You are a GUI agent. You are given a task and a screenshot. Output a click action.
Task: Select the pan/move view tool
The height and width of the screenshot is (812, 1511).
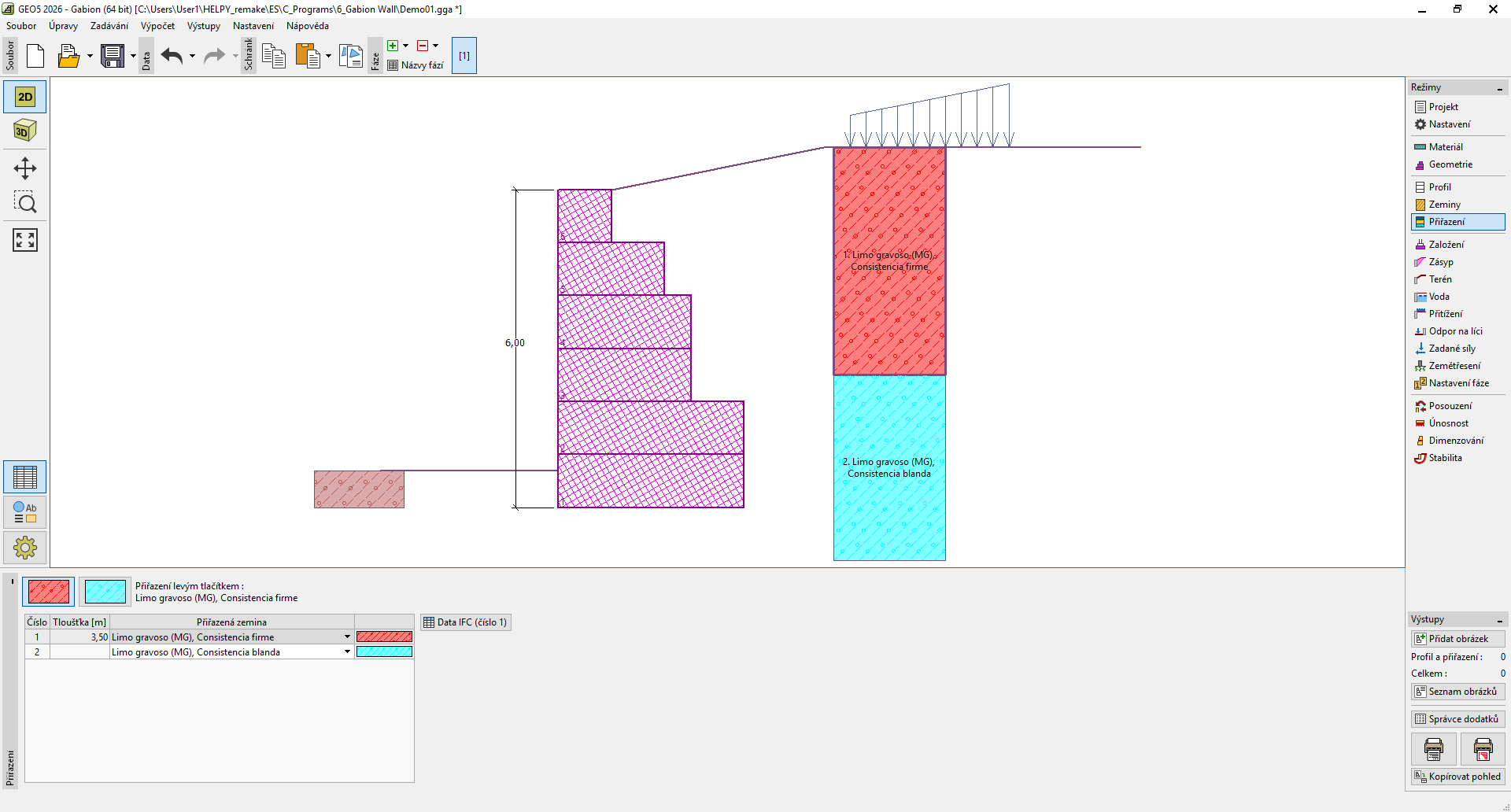pos(25,168)
